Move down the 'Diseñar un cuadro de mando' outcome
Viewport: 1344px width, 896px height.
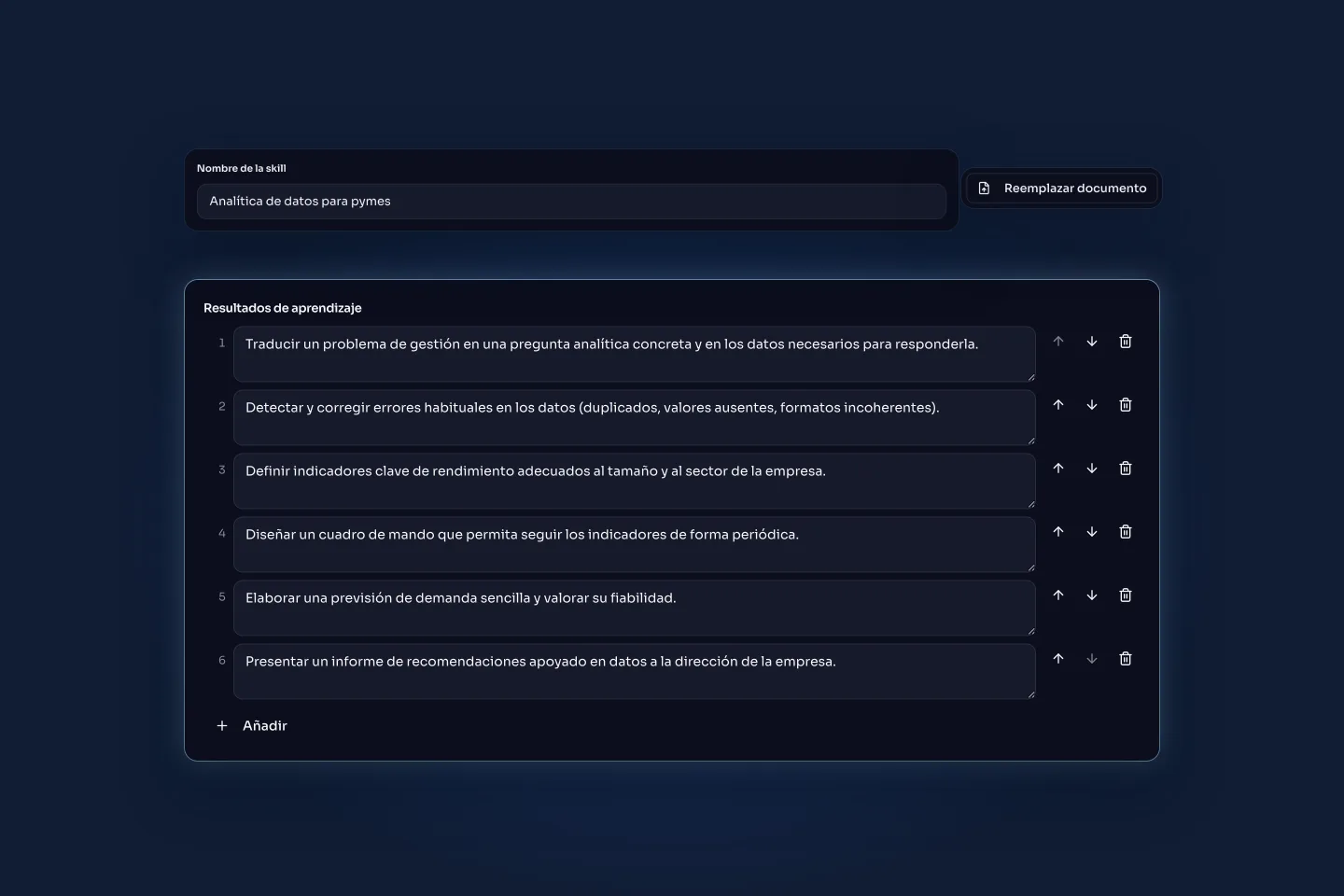[x=1092, y=532]
